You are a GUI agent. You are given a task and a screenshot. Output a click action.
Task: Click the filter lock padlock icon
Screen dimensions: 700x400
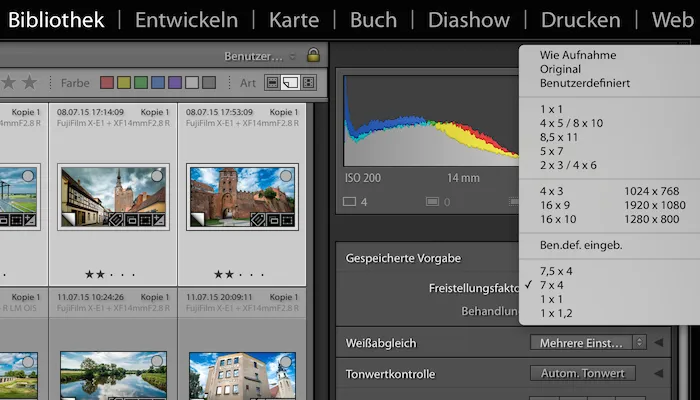click(313, 56)
